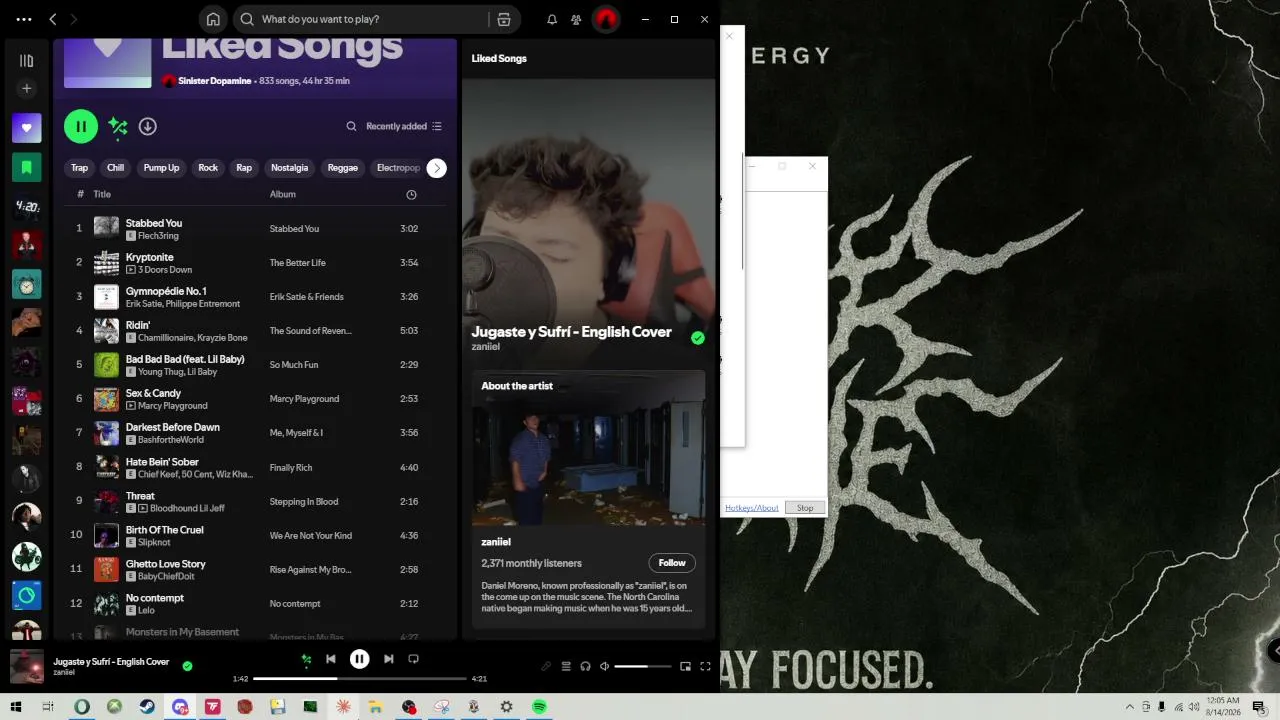Filter Liked Songs by Chill
Viewport: 1280px width, 720px height.
[115, 168]
